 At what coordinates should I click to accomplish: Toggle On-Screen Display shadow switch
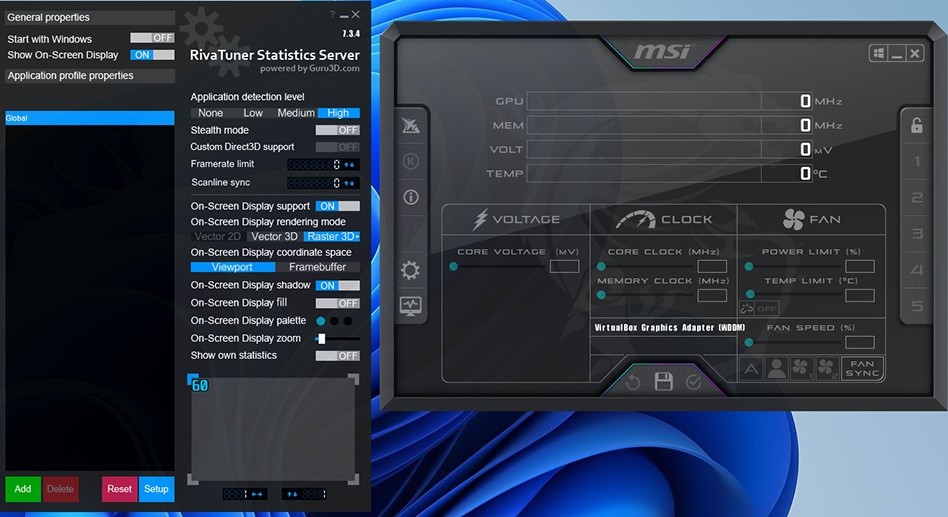pyautogui.click(x=337, y=285)
